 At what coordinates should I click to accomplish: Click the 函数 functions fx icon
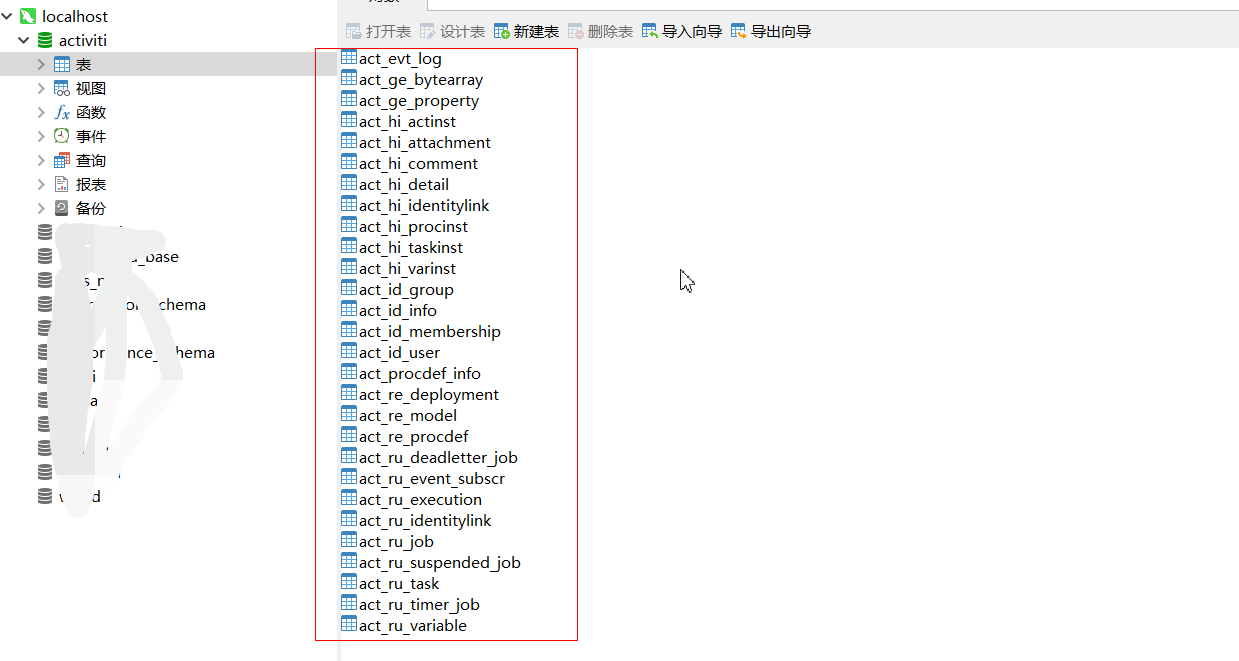62,112
